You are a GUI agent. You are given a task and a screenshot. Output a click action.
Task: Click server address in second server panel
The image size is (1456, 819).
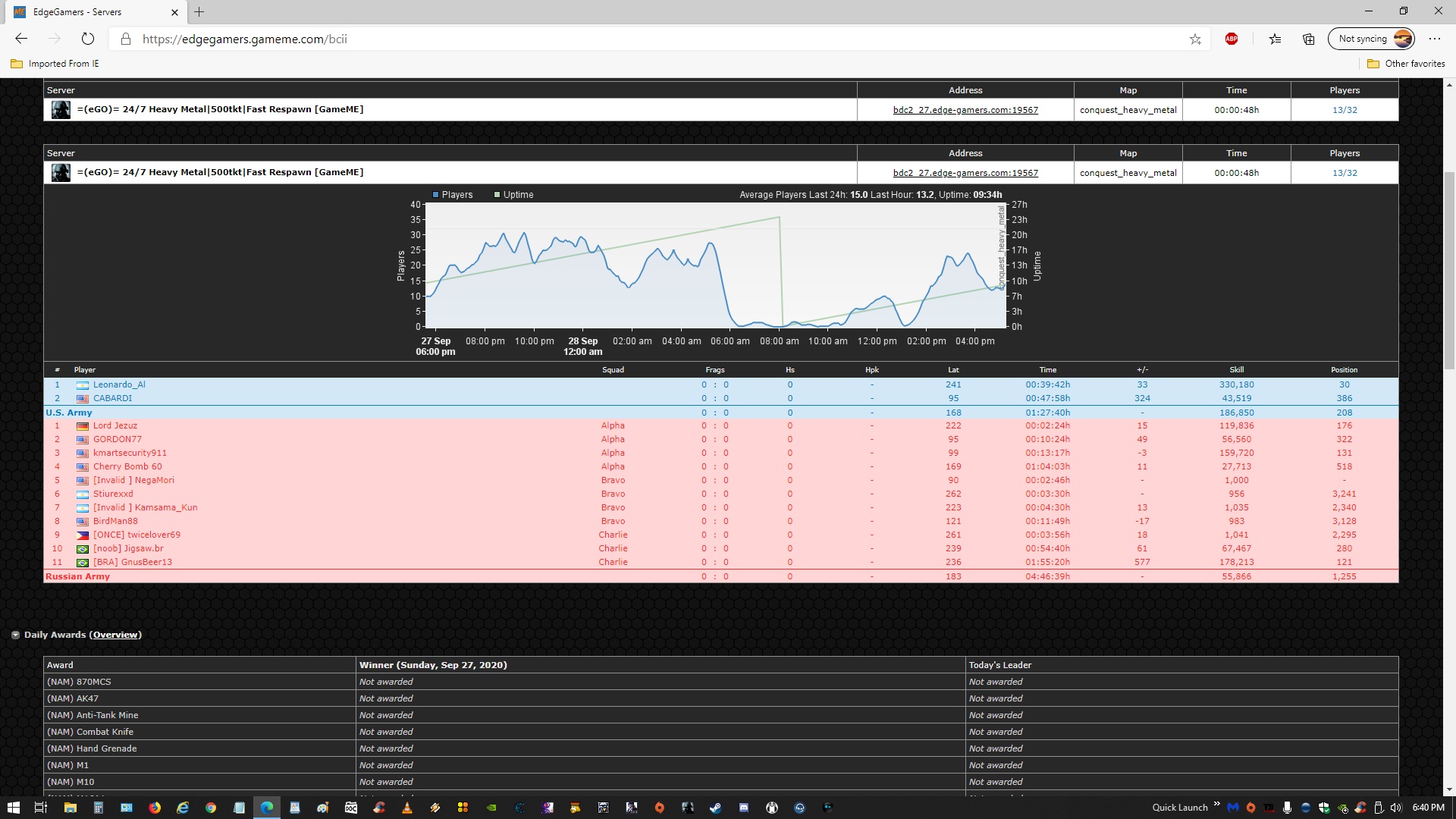[x=965, y=173]
